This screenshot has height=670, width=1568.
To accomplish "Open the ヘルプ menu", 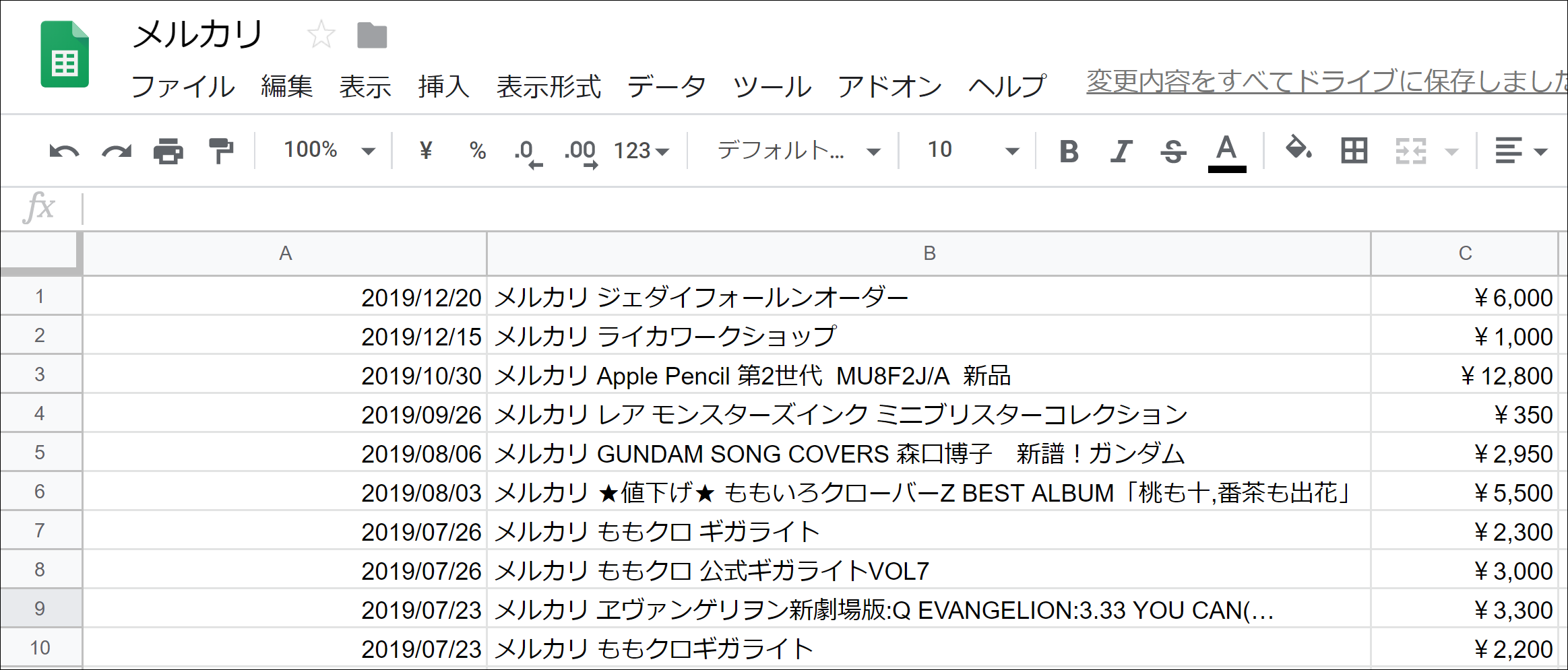I will 1007,86.
